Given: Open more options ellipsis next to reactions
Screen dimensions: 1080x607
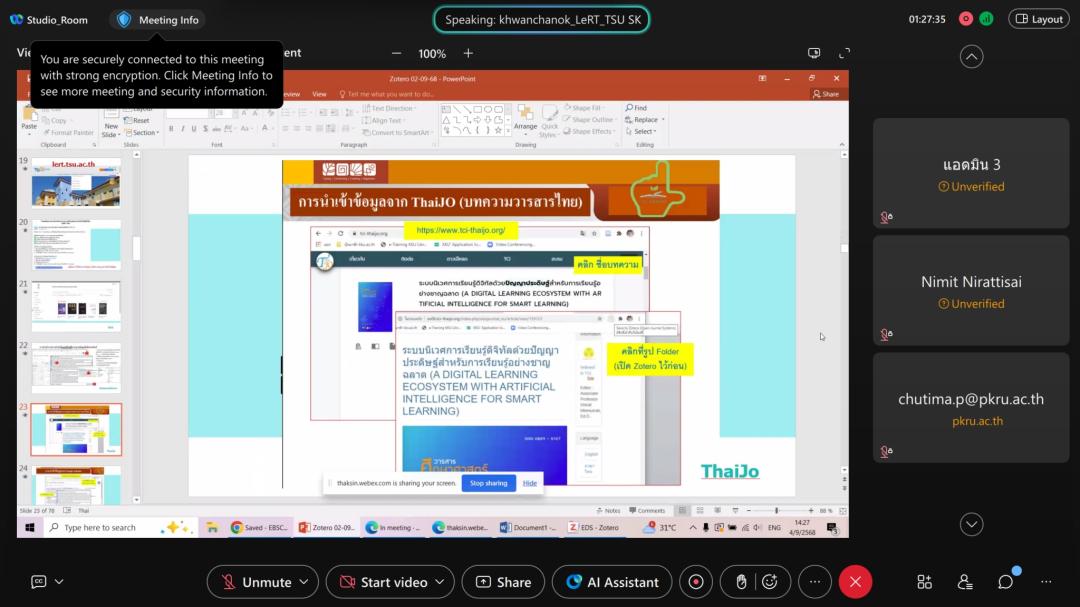Looking at the screenshot, I should tap(815, 582).
